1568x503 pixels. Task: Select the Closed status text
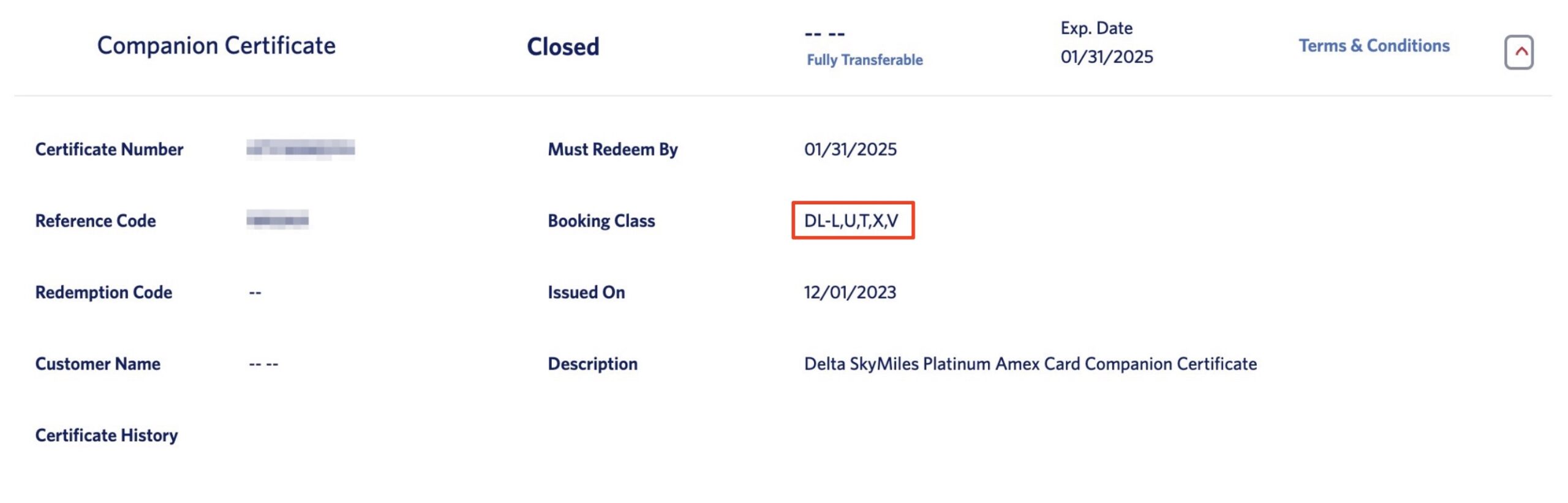pyautogui.click(x=563, y=47)
